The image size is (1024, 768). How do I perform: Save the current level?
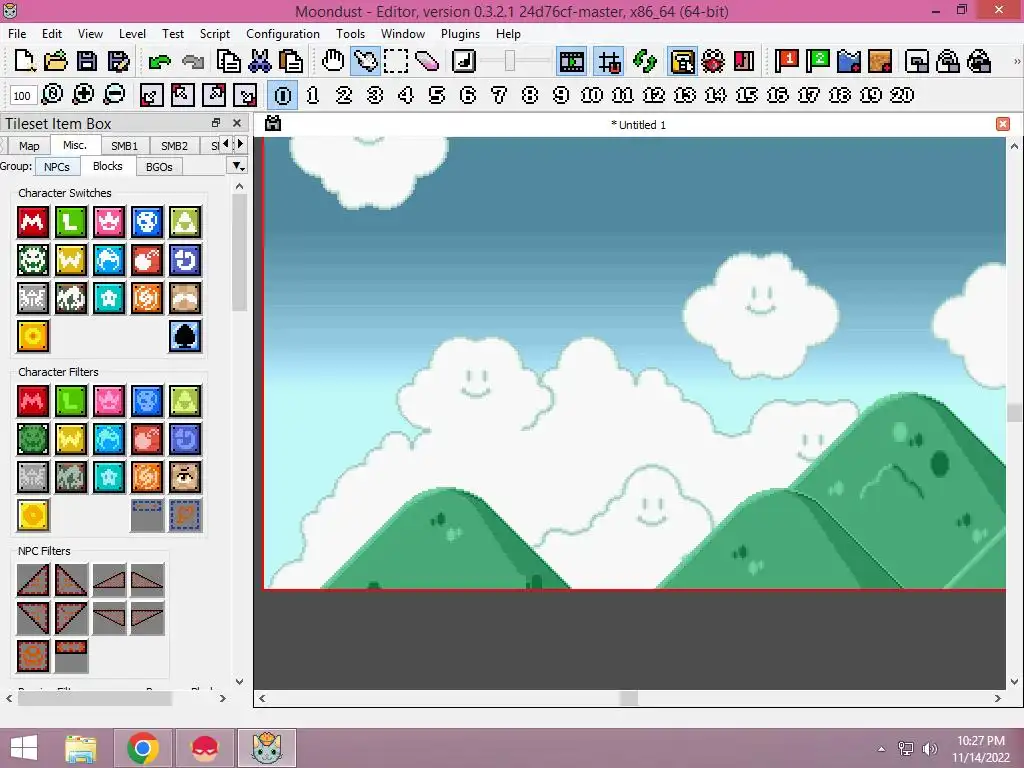[87, 61]
